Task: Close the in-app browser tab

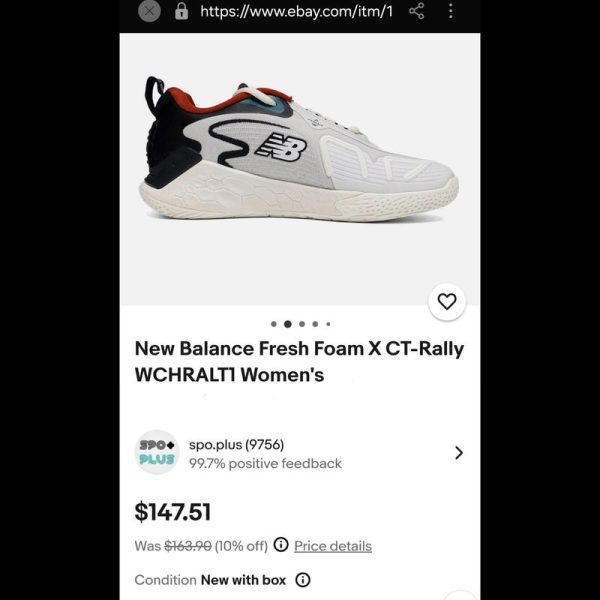Action: (149, 11)
